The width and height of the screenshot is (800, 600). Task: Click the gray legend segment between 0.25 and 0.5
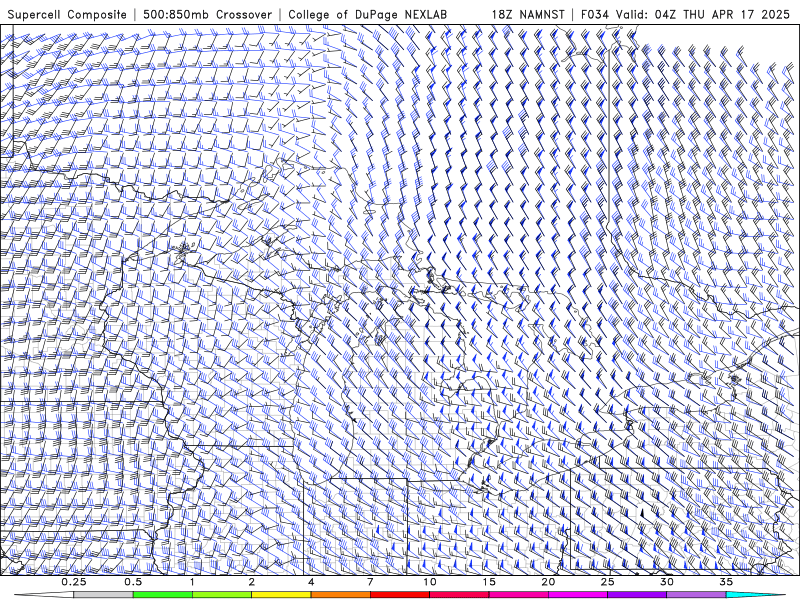tap(103, 595)
